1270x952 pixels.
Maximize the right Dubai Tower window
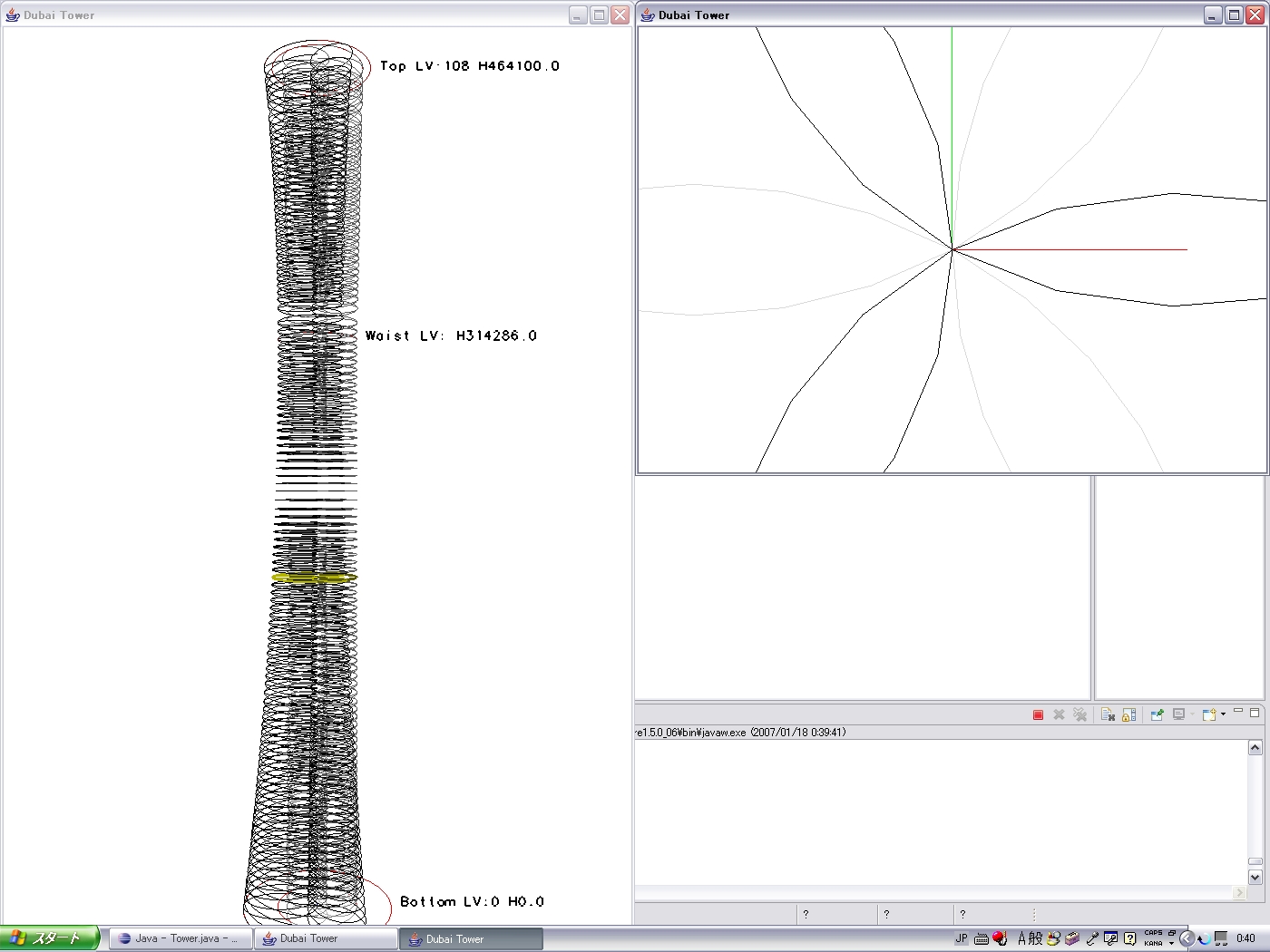[1234, 15]
